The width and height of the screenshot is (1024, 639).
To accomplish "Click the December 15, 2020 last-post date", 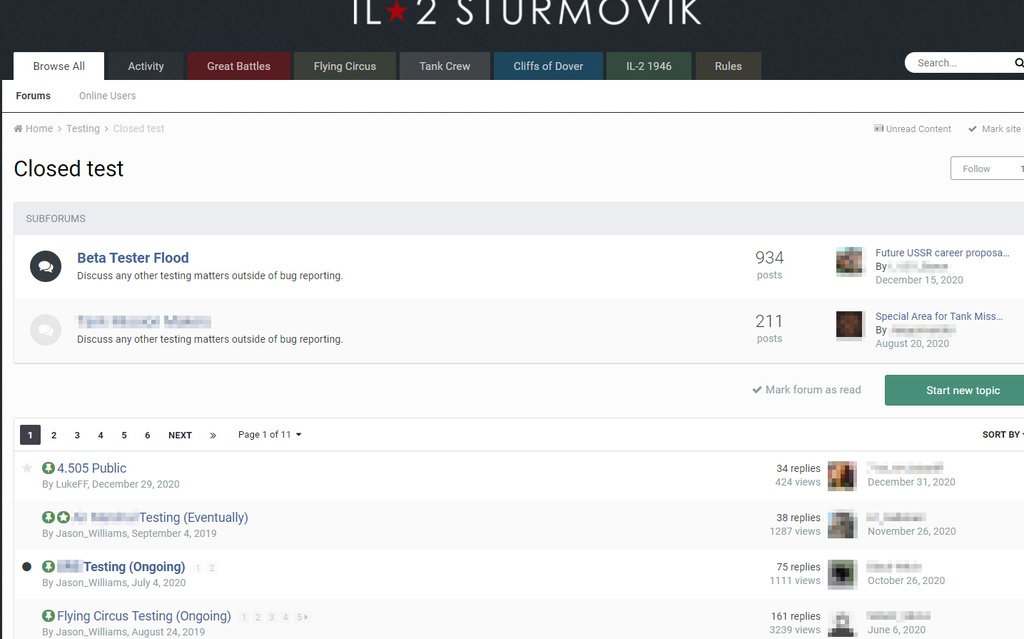I will [919, 280].
